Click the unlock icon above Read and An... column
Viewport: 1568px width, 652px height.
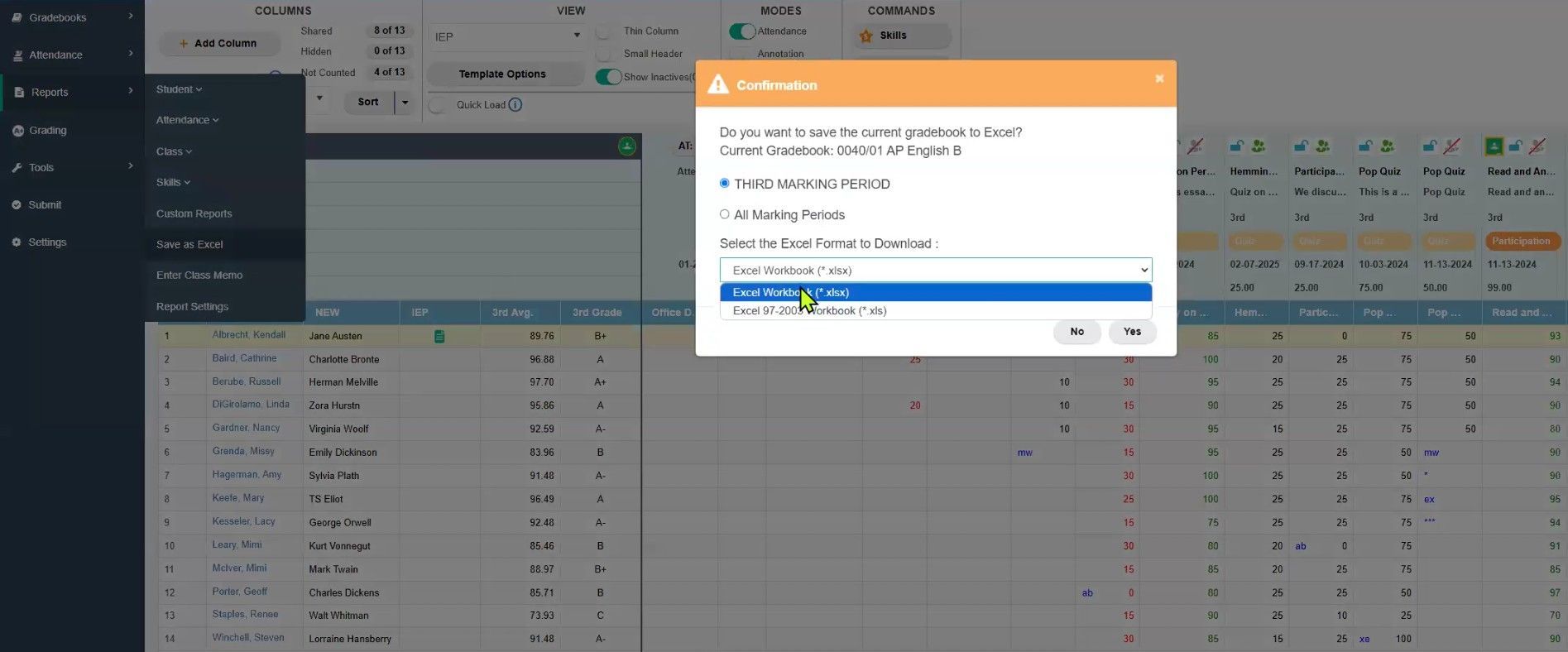pyautogui.click(x=1516, y=146)
